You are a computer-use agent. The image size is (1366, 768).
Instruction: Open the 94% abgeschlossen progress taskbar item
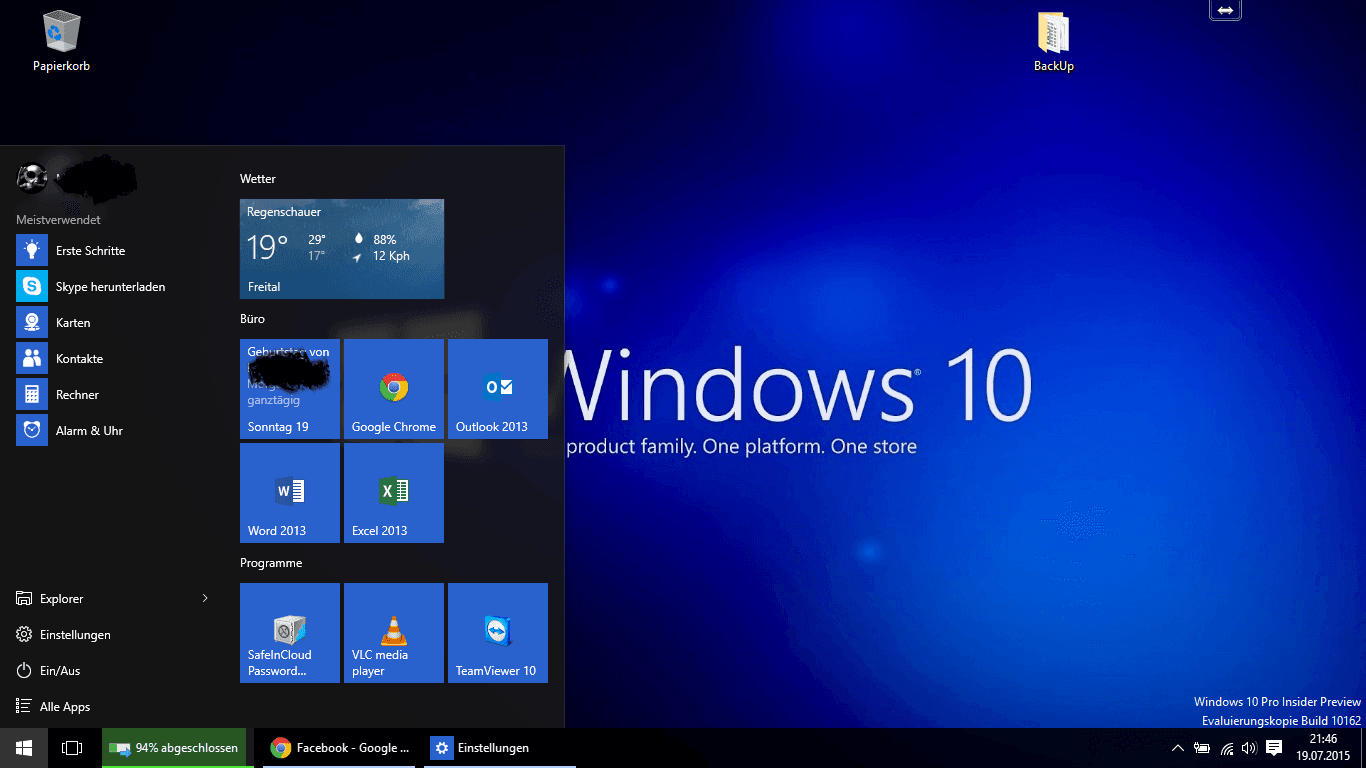point(174,748)
